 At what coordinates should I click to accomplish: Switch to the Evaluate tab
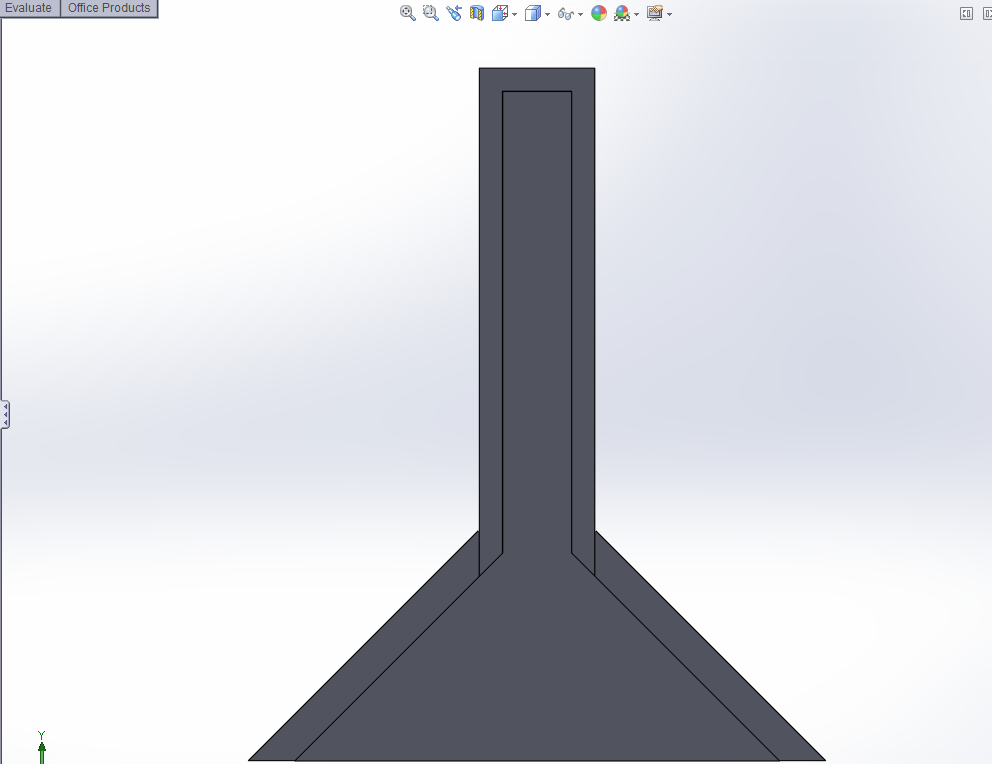[28, 8]
